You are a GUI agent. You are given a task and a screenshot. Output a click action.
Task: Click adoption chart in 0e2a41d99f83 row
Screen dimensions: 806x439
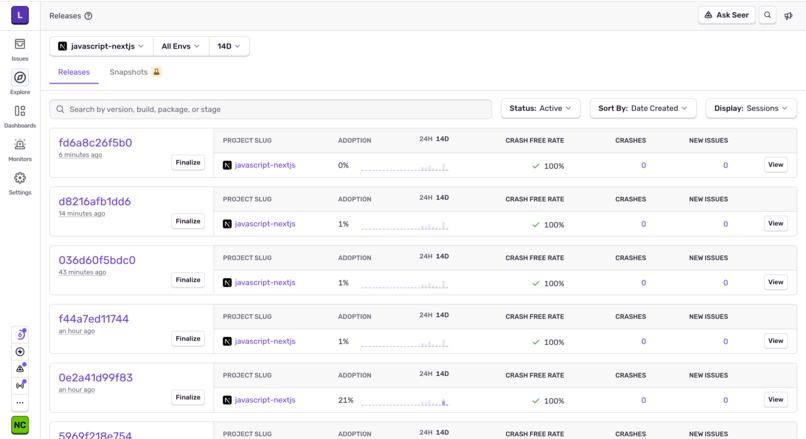coord(405,401)
